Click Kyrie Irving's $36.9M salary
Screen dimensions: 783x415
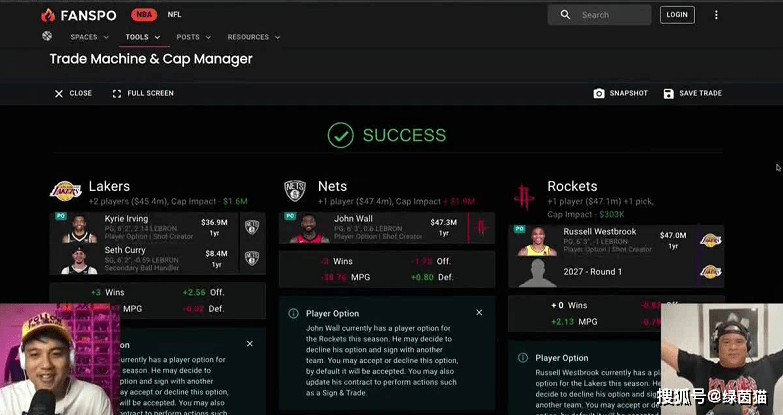pos(214,223)
